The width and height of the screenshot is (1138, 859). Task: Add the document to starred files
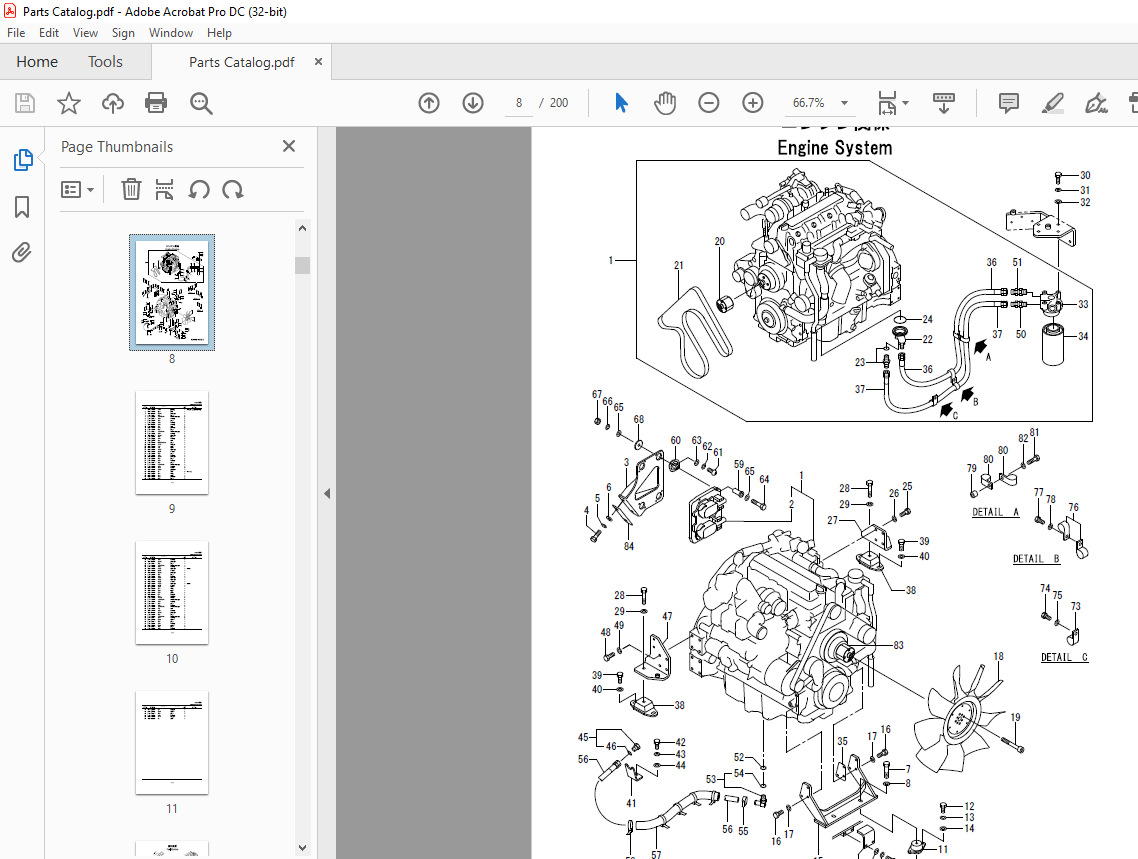pyautogui.click(x=69, y=103)
